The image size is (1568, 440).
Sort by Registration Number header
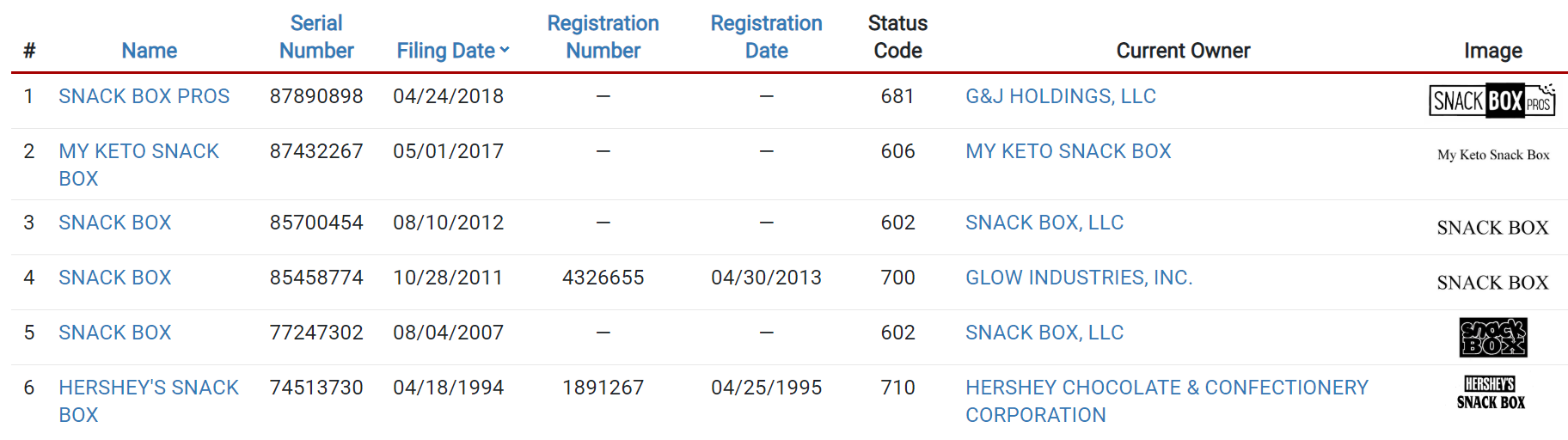[603, 37]
